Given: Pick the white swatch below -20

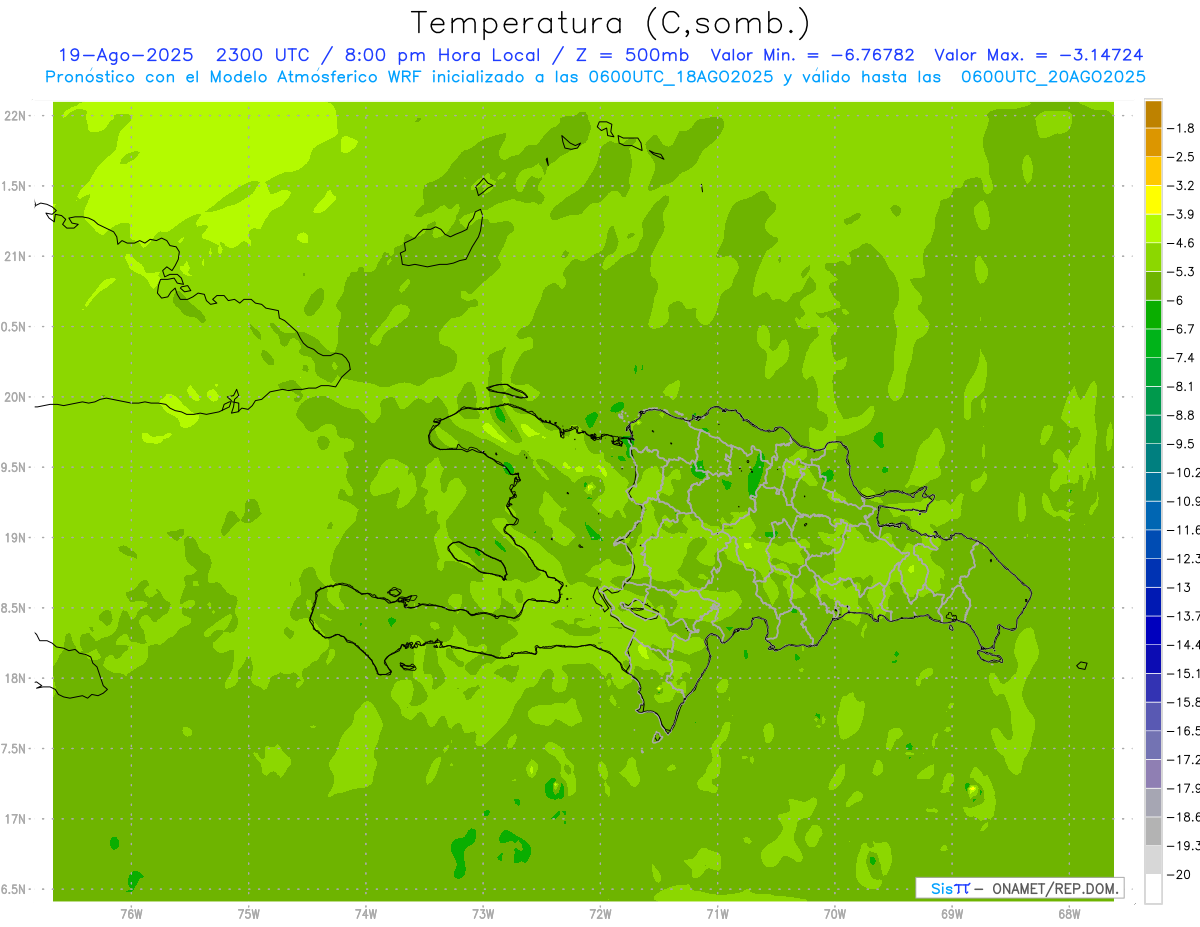Looking at the screenshot, I should [x=1153, y=889].
